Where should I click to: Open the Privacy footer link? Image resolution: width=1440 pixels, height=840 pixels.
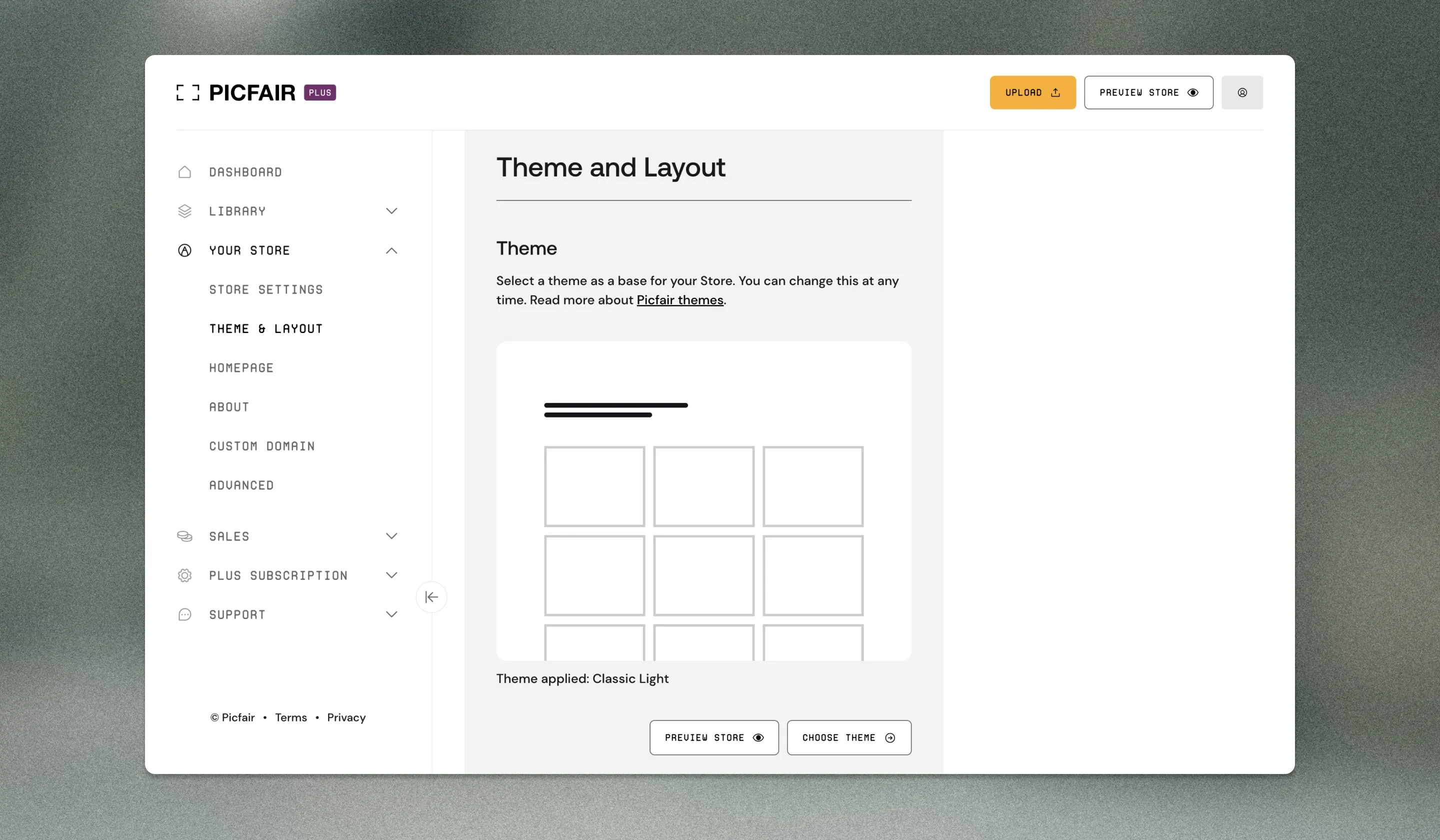click(346, 717)
